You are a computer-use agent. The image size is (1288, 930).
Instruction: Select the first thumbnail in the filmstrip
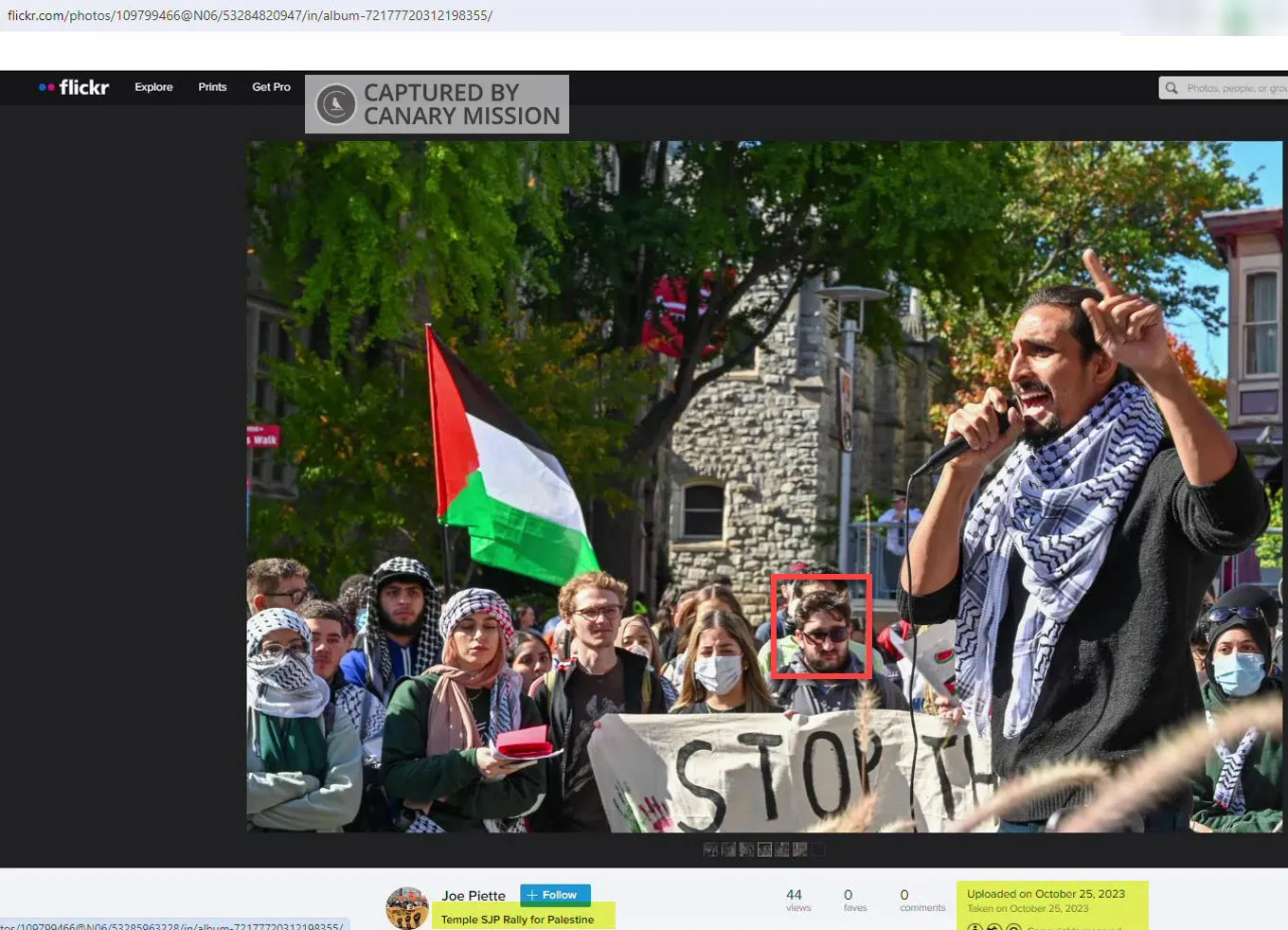pyautogui.click(x=710, y=850)
